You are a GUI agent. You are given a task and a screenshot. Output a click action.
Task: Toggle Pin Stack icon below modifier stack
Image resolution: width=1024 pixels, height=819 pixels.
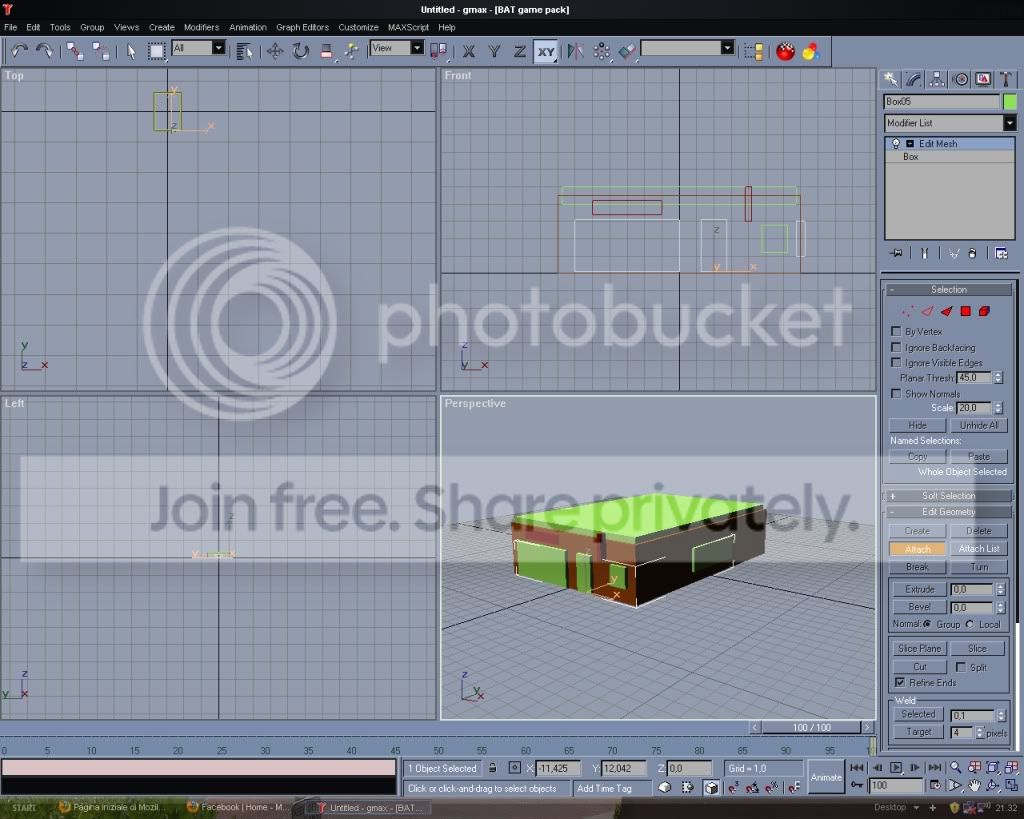coord(896,253)
